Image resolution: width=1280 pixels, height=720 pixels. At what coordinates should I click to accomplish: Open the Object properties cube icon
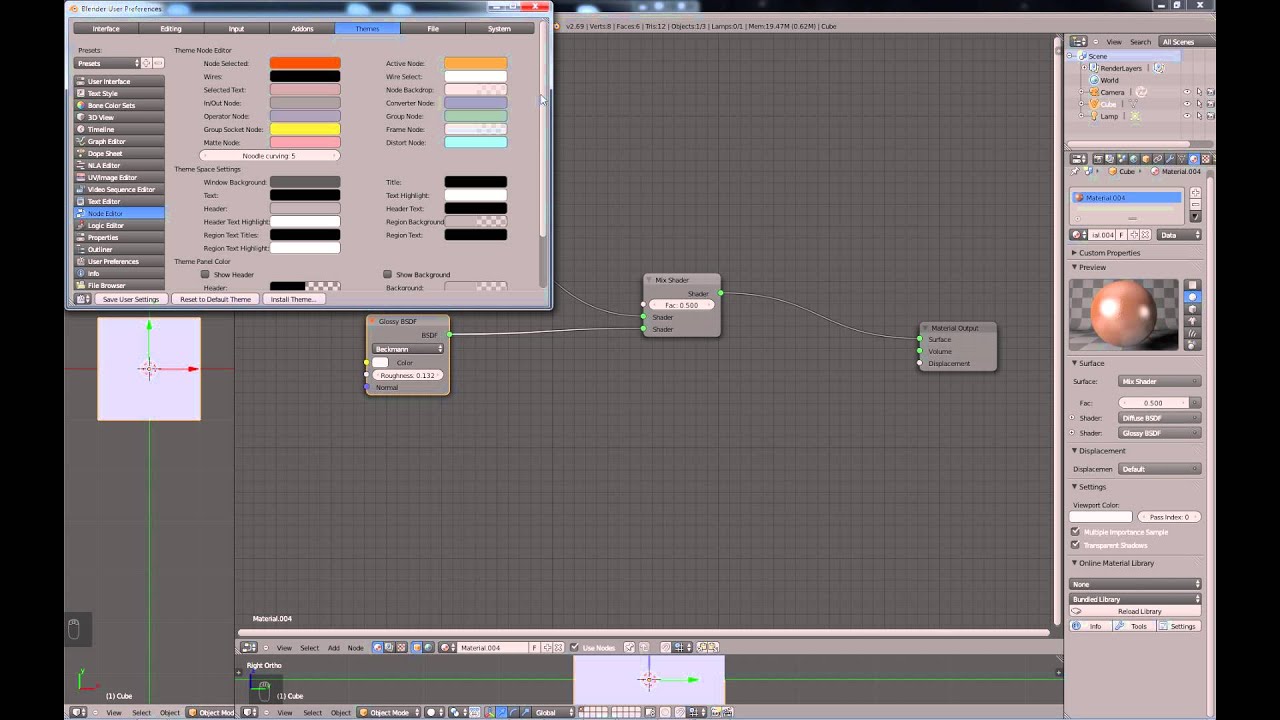coord(1146,159)
